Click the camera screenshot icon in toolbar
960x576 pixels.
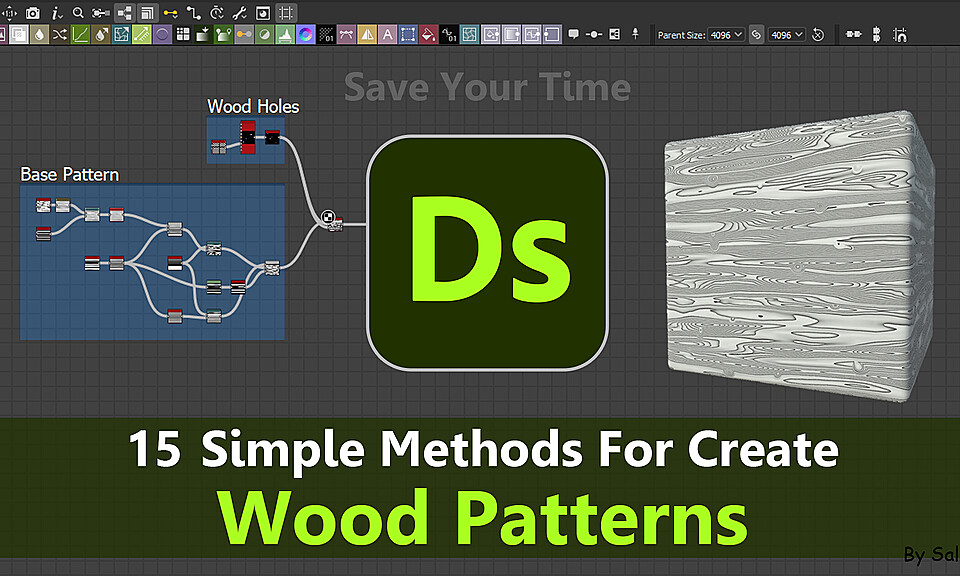point(32,12)
